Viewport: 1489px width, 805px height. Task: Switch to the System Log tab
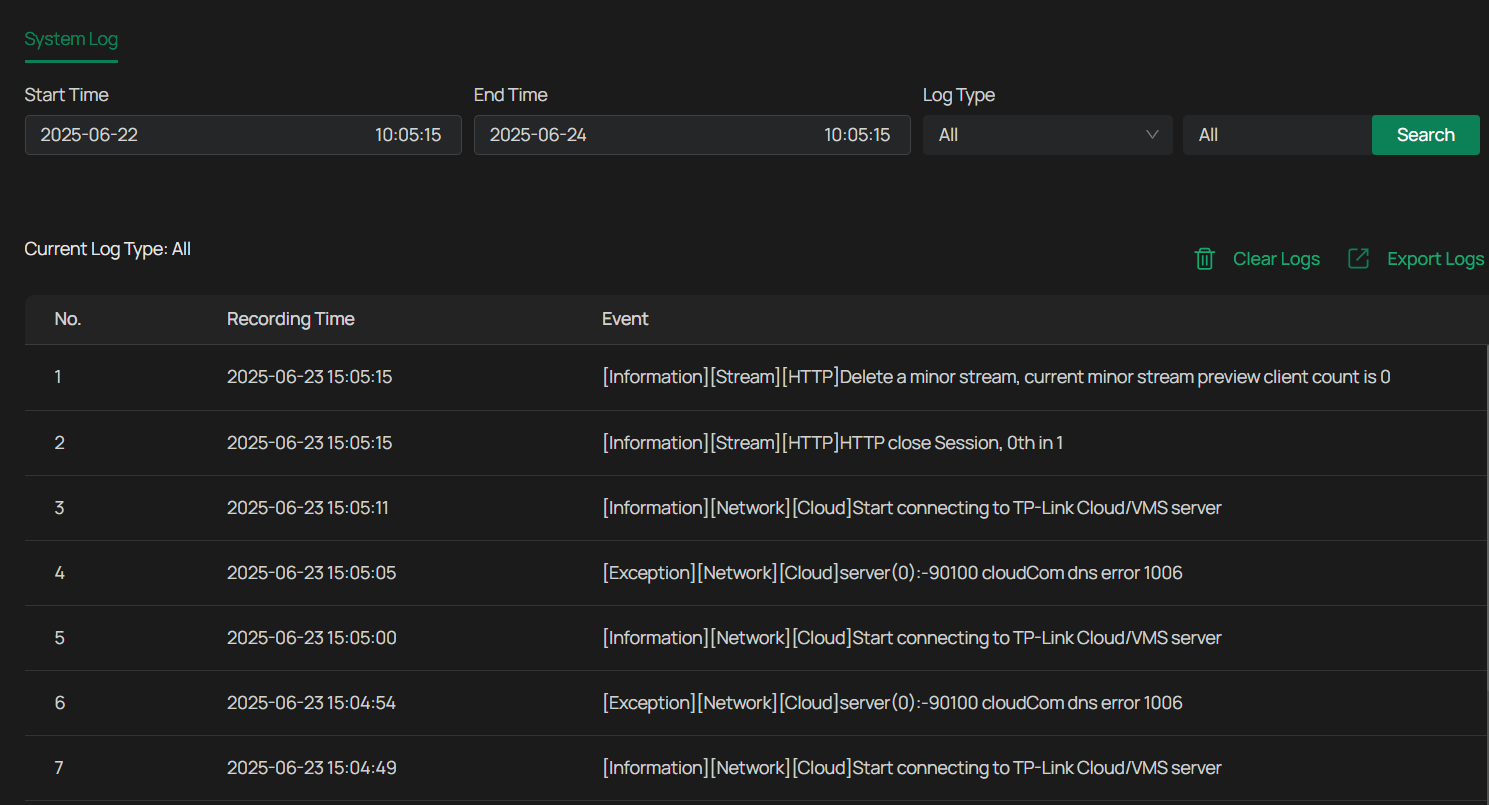point(71,40)
